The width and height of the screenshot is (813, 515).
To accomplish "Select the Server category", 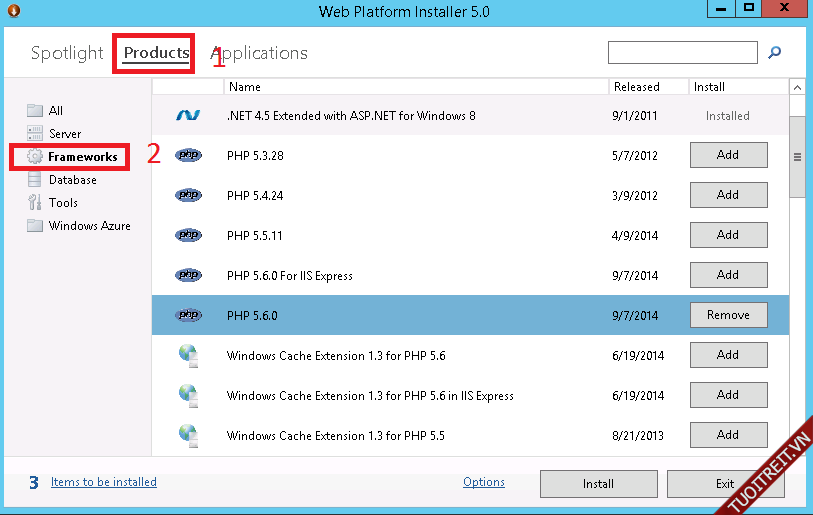I will (65, 134).
